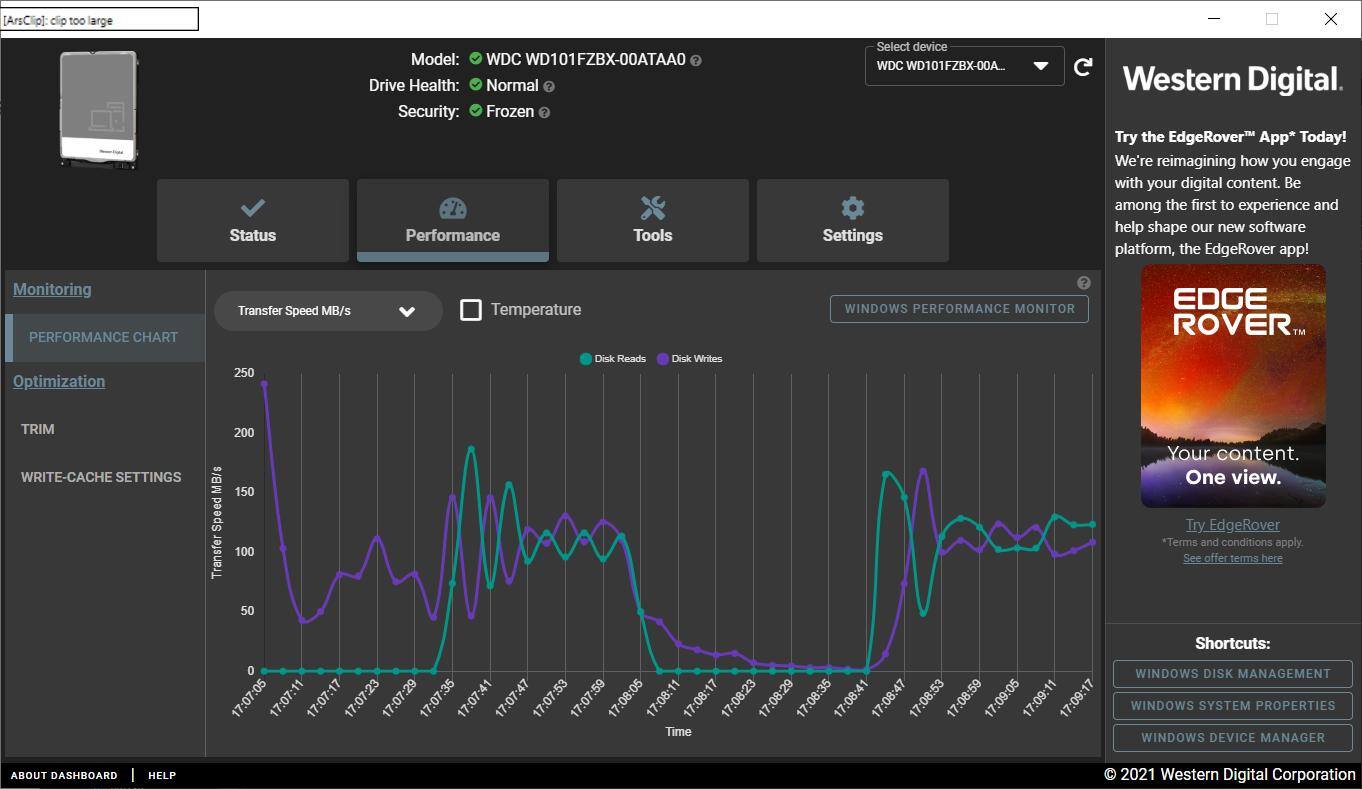Click the question mark icon above the chart

click(1083, 283)
